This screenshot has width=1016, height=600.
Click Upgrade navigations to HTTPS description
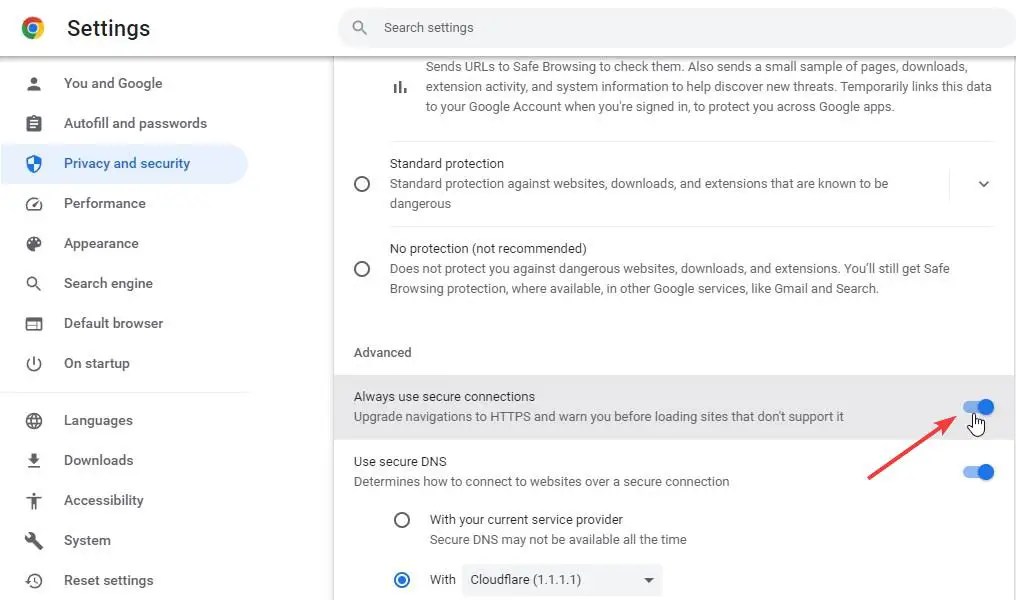[x=599, y=417]
